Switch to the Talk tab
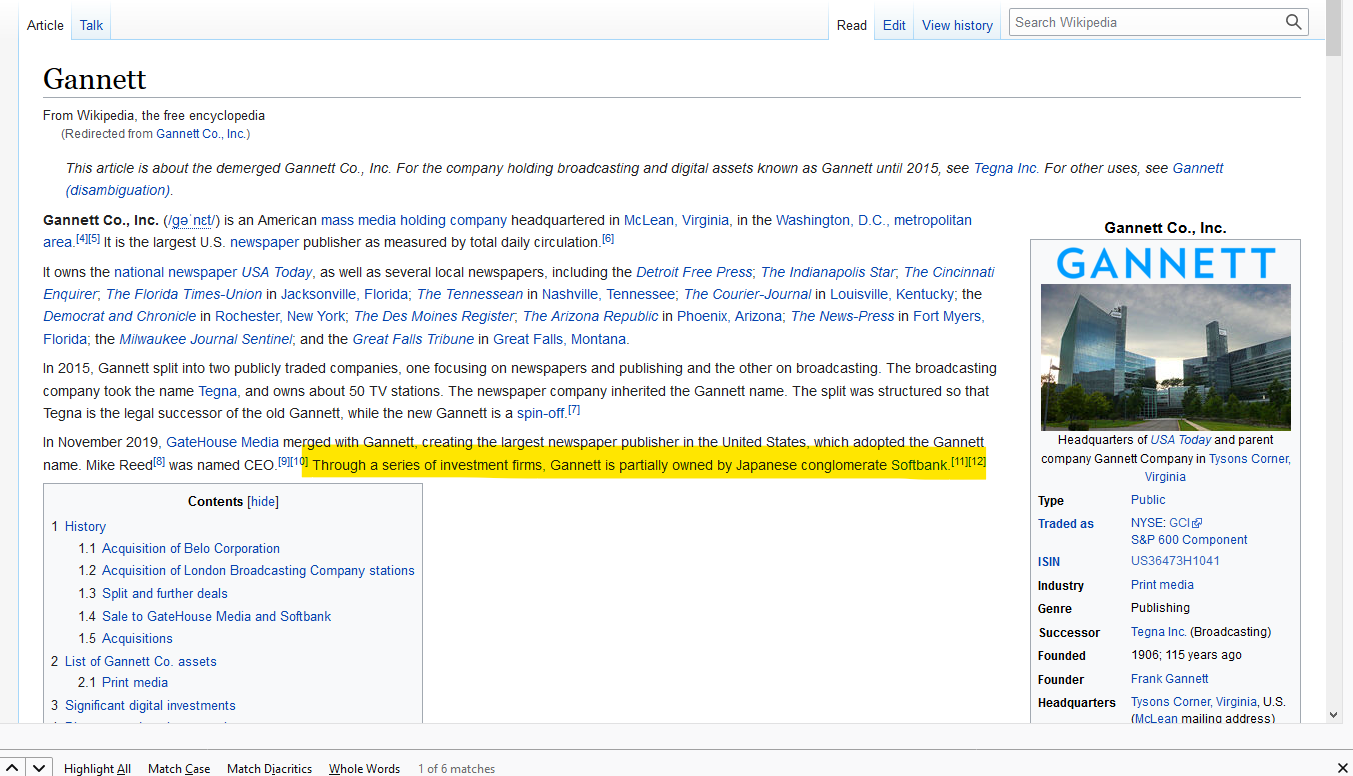The image size is (1353, 776). point(91,25)
